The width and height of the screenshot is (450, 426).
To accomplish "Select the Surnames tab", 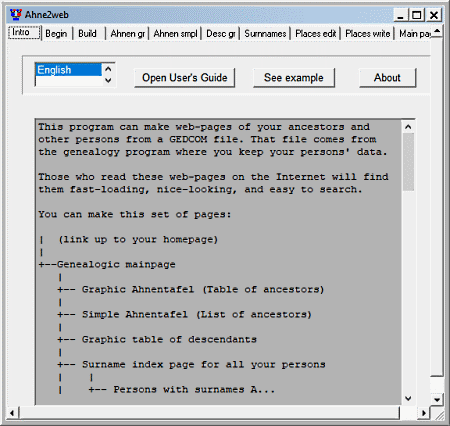I will (265, 34).
